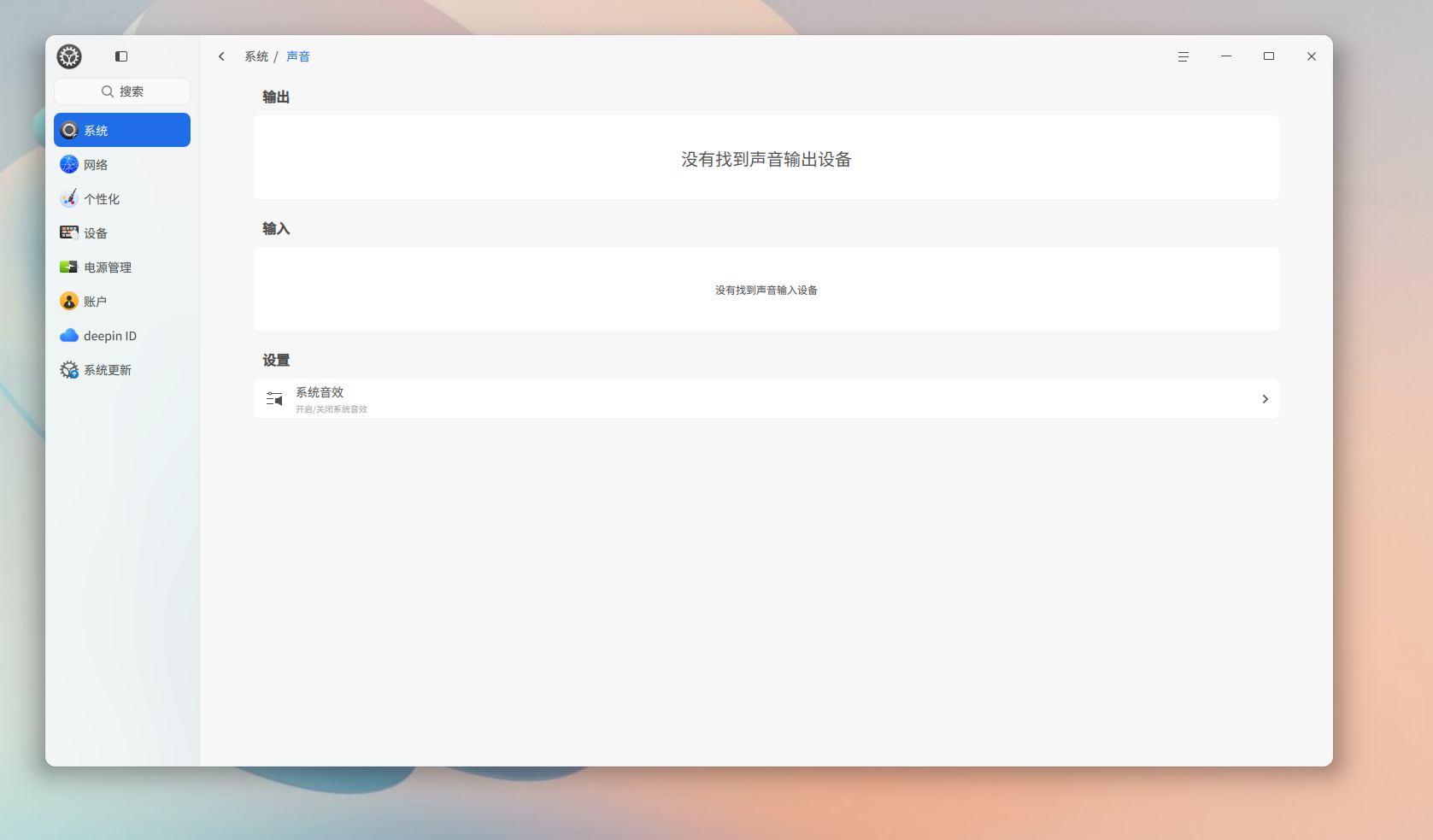Click the power management battery icon
The width and height of the screenshot is (1433, 840).
tap(69, 267)
